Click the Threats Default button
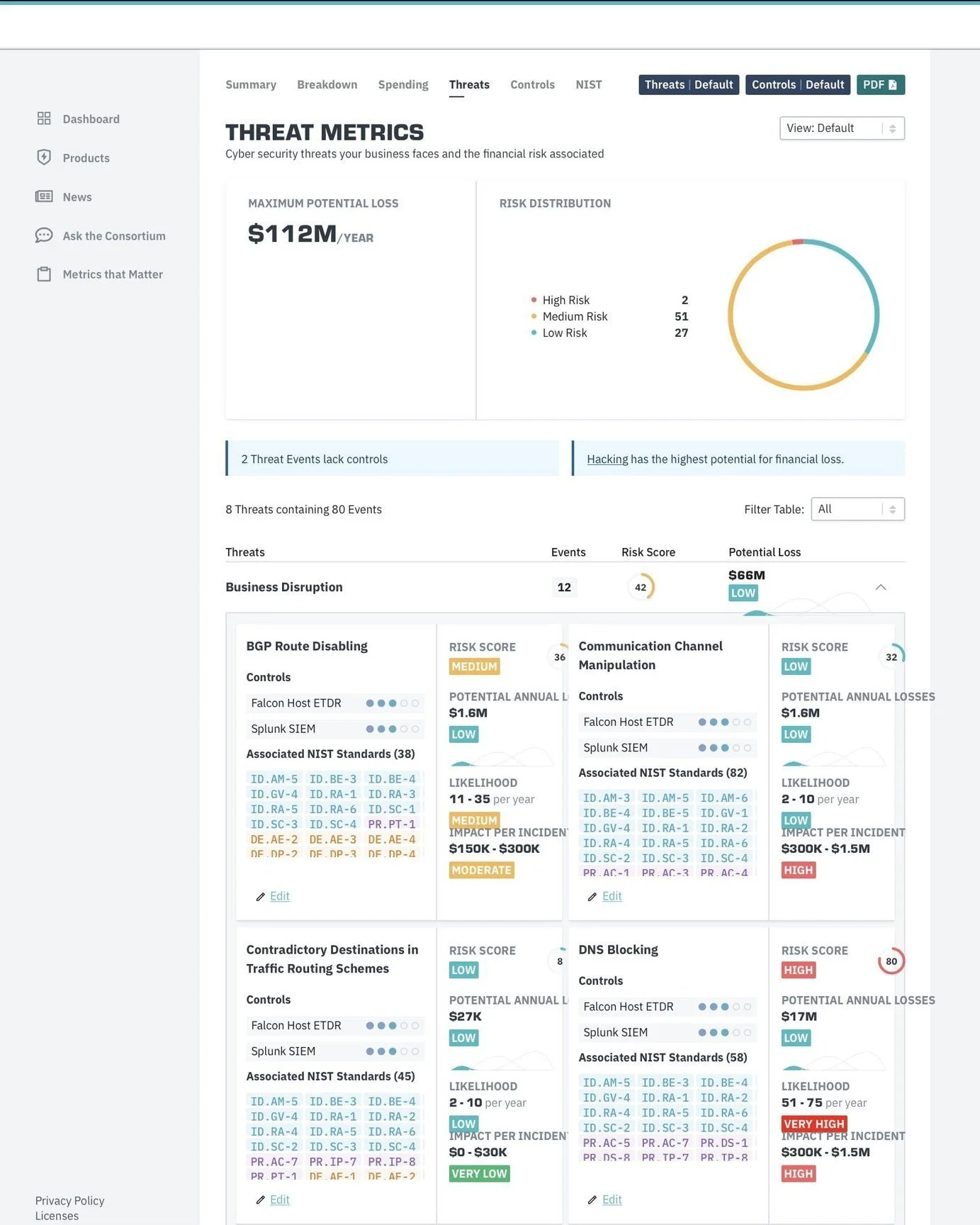The height and width of the screenshot is (1225, 980). [689, 84]
